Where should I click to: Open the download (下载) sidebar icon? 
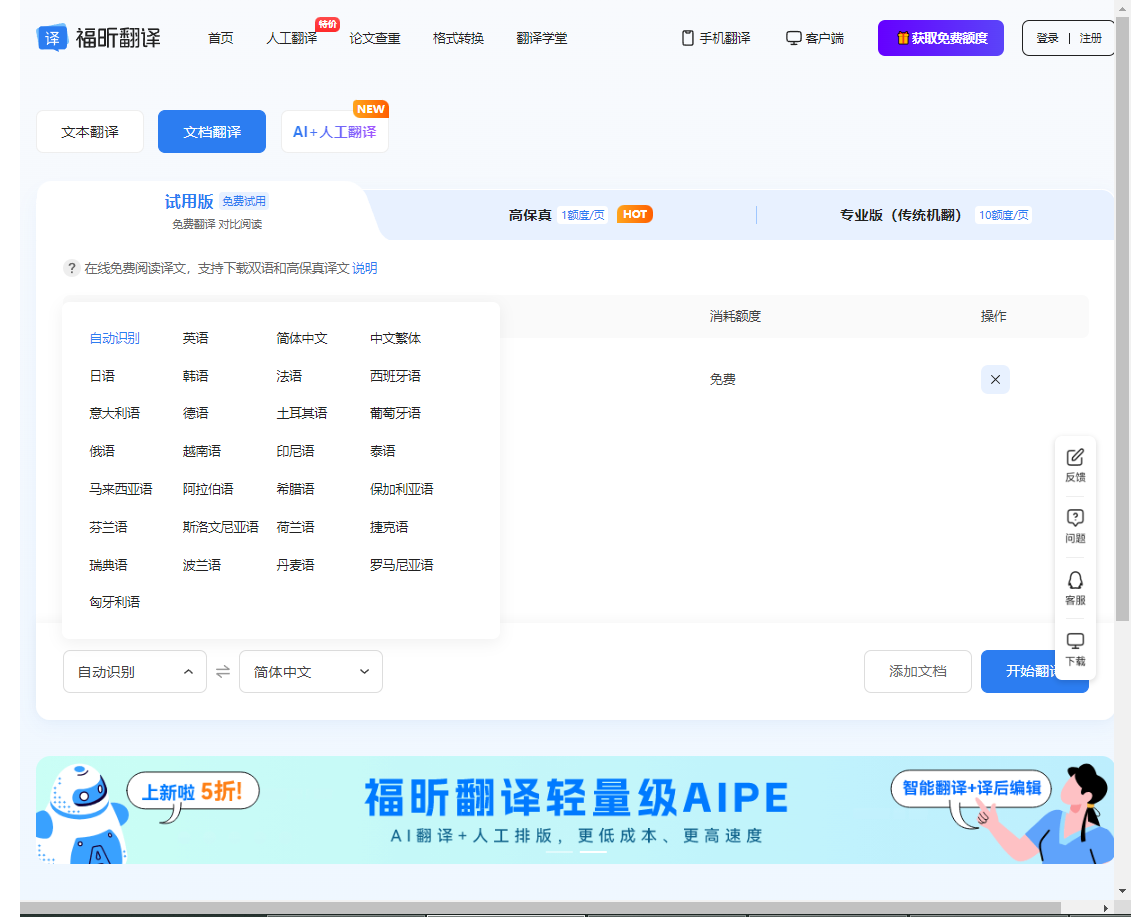point(1075,641)
